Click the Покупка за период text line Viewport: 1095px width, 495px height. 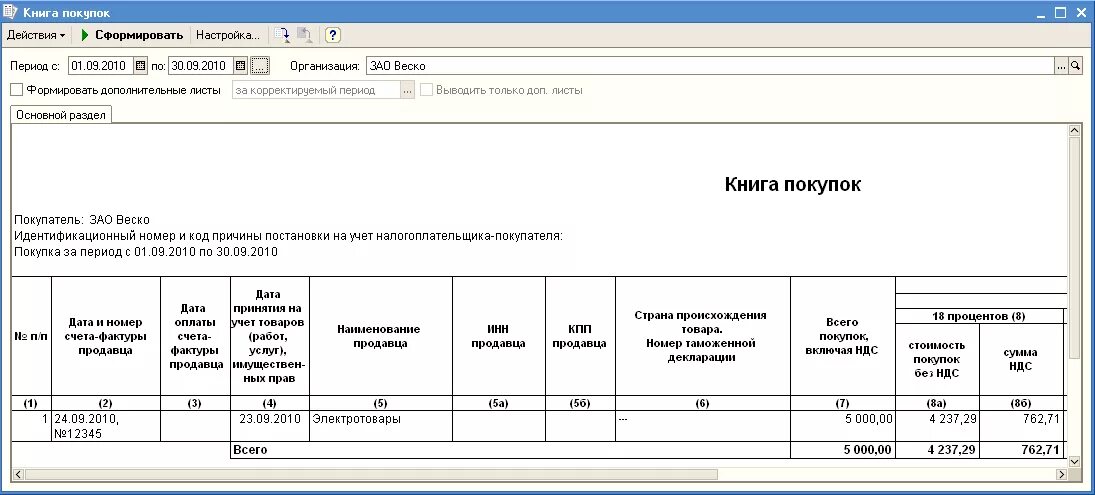click(x=145, y=252)
